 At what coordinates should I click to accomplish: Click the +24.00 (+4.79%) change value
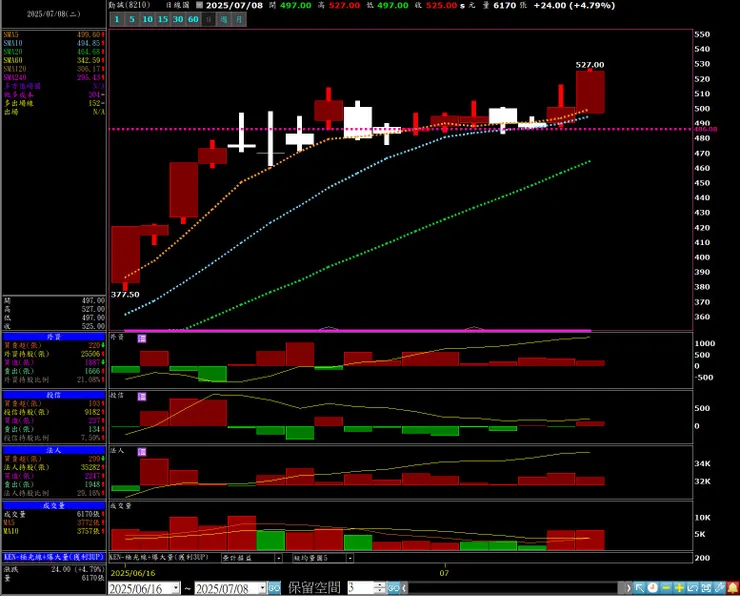(574, 6)
